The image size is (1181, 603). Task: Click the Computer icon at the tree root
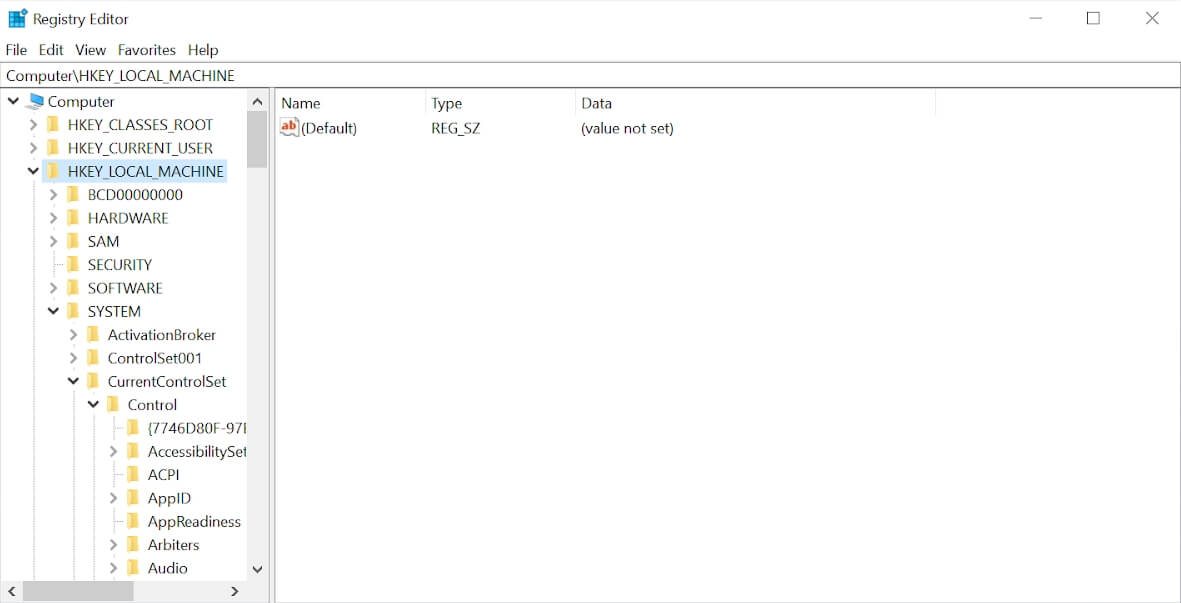pos(34,101)
